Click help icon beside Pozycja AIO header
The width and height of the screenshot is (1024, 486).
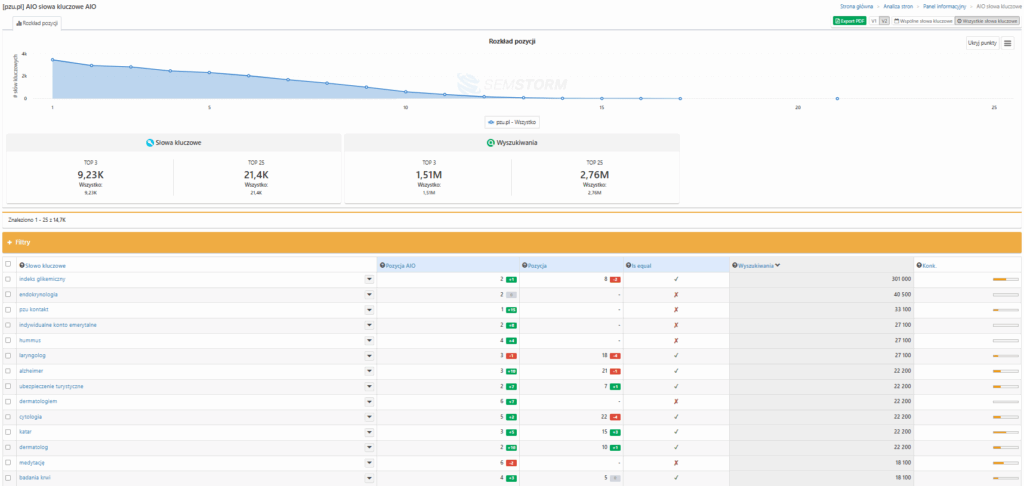pyautogui.click(x=383, y=265)
